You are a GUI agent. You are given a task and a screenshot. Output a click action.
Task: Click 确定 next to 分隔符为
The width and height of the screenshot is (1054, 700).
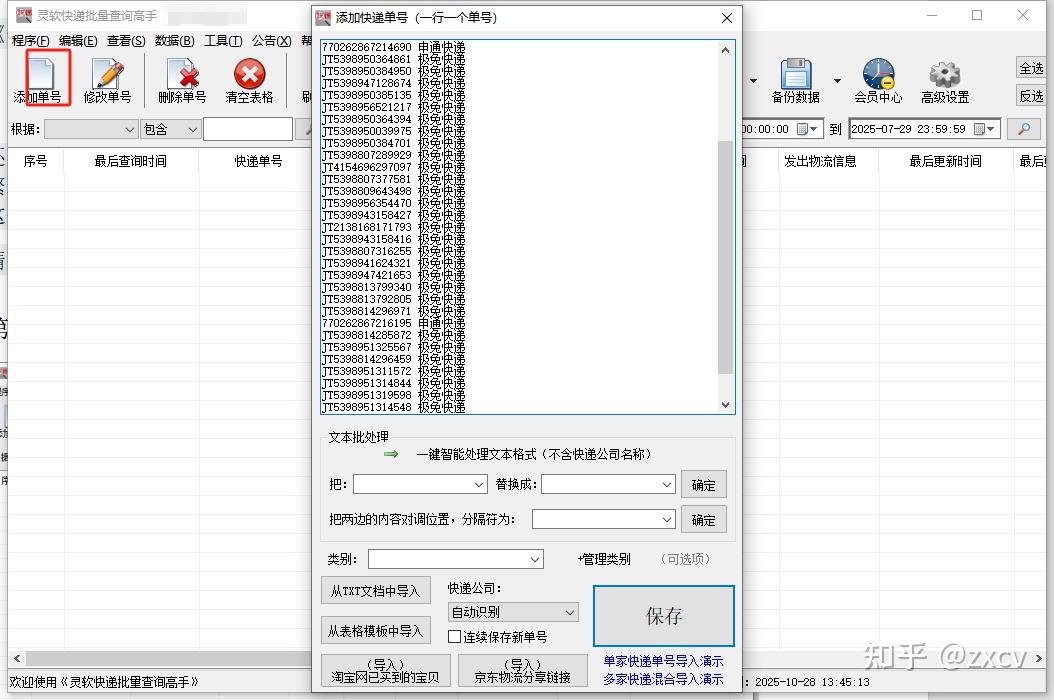pyautogui.click(x=704, y=520)
